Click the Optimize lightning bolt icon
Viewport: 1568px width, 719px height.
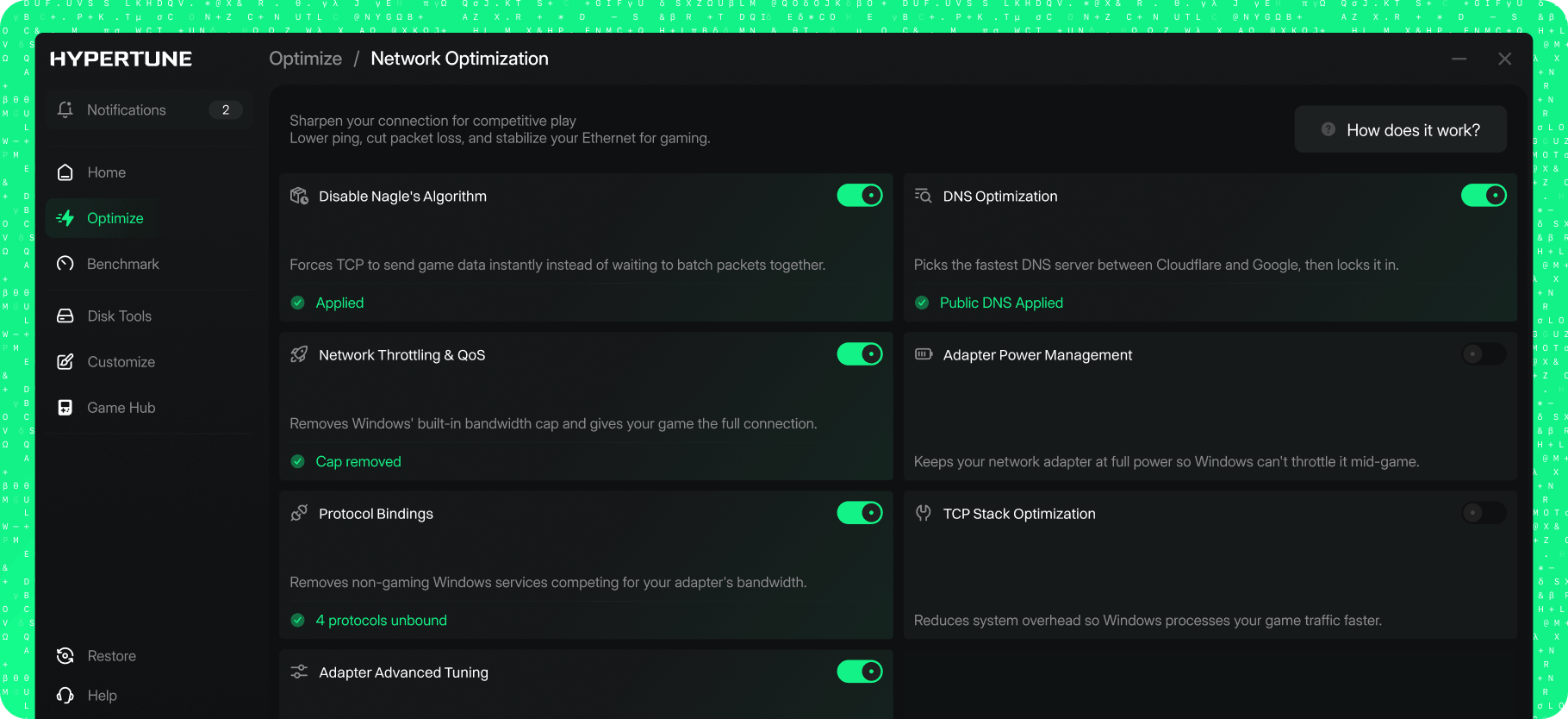point(65,218)
